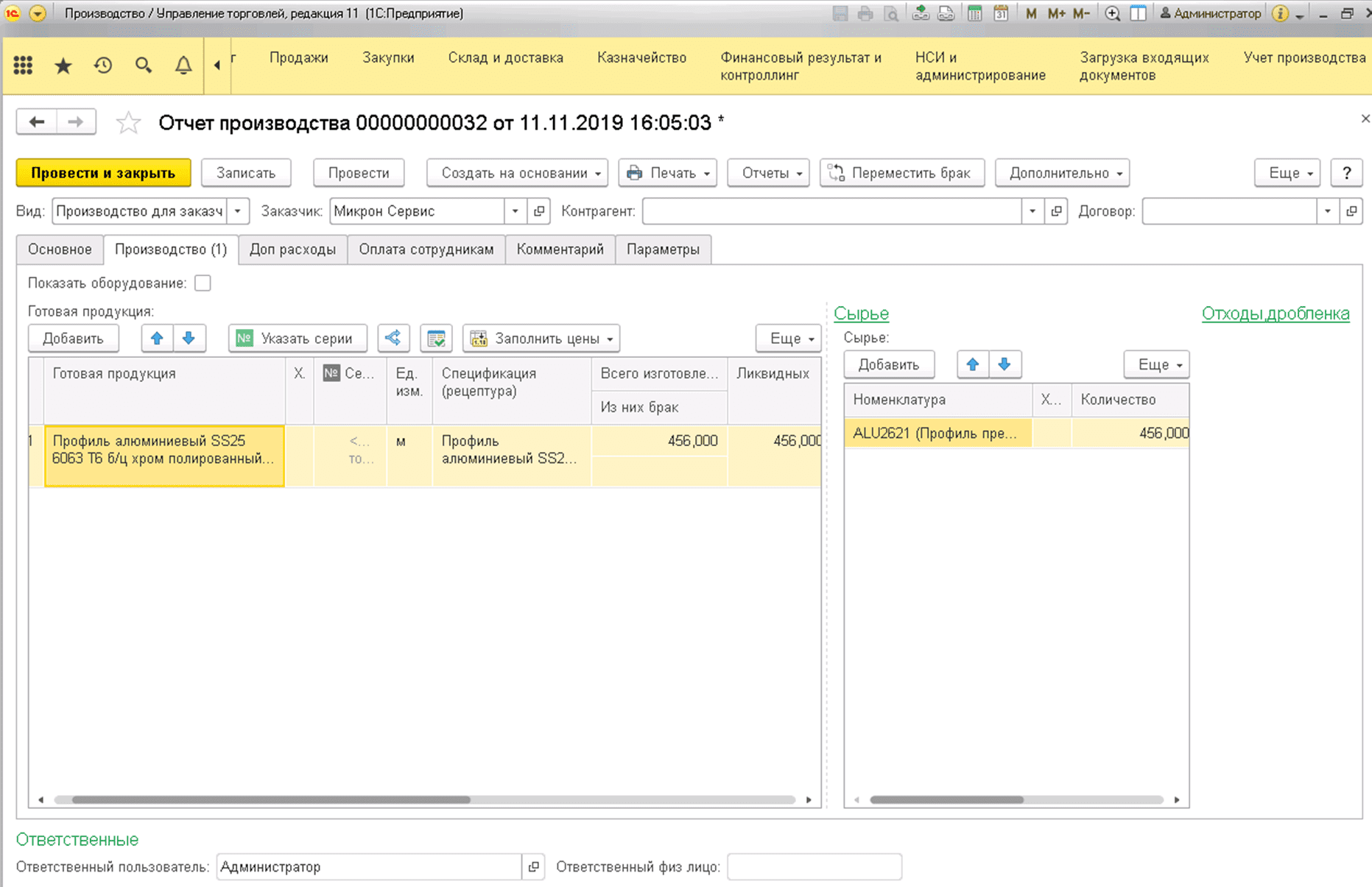The height and width of the screenshot is (887, 1372).
Task: Open Печать dropdown menu
Action: [x=667, y=173]
